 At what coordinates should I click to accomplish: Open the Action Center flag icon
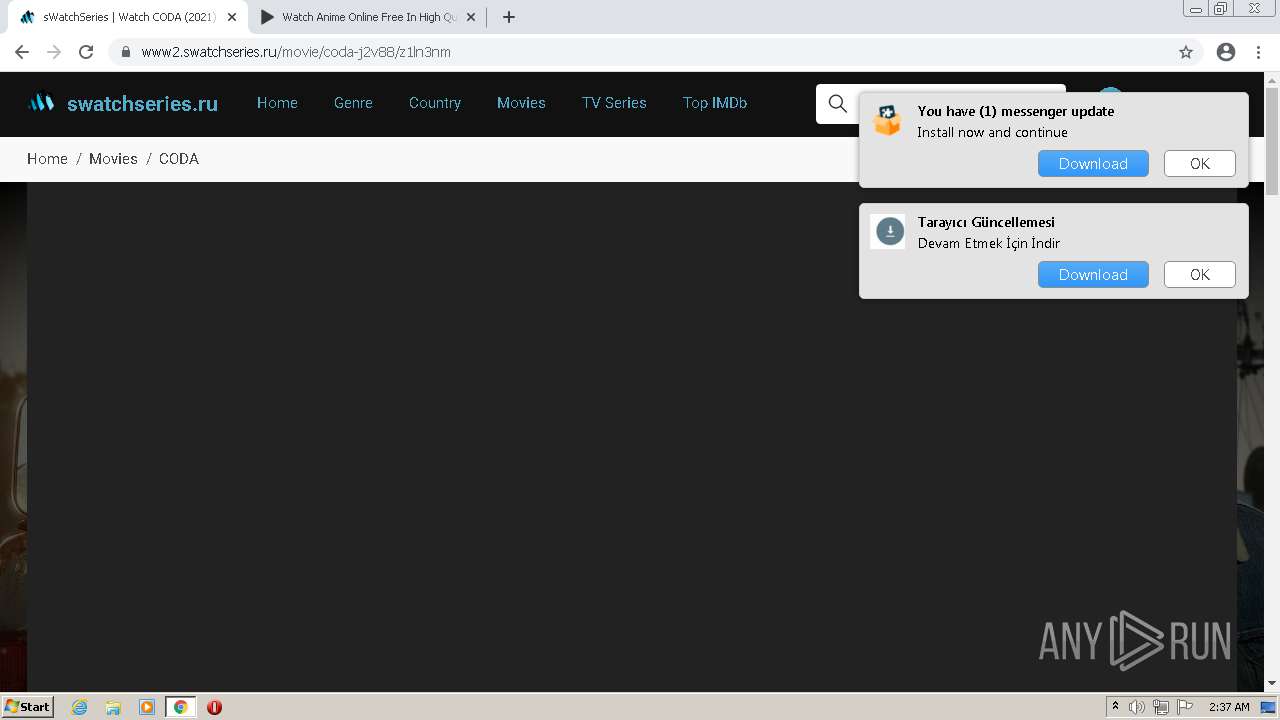[x=1185, y=707]
